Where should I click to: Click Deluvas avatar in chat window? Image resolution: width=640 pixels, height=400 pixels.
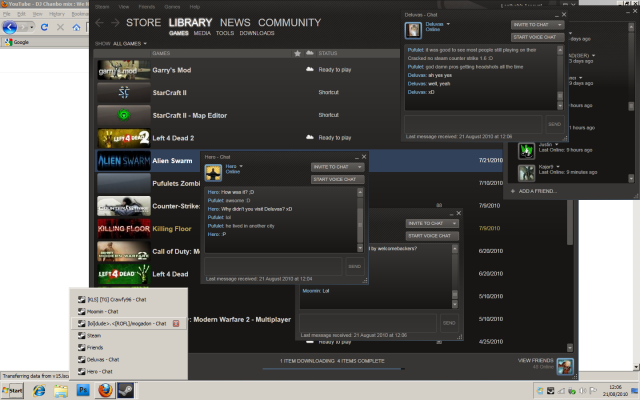point(413,27)
